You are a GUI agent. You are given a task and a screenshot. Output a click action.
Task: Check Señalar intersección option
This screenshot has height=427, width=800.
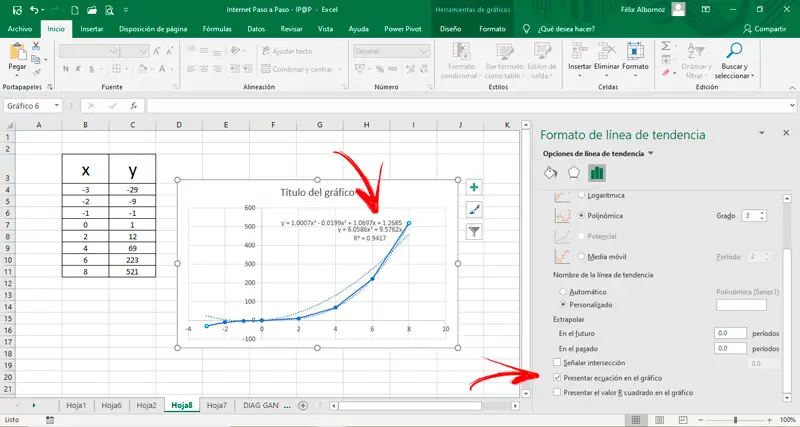[557, 362]
